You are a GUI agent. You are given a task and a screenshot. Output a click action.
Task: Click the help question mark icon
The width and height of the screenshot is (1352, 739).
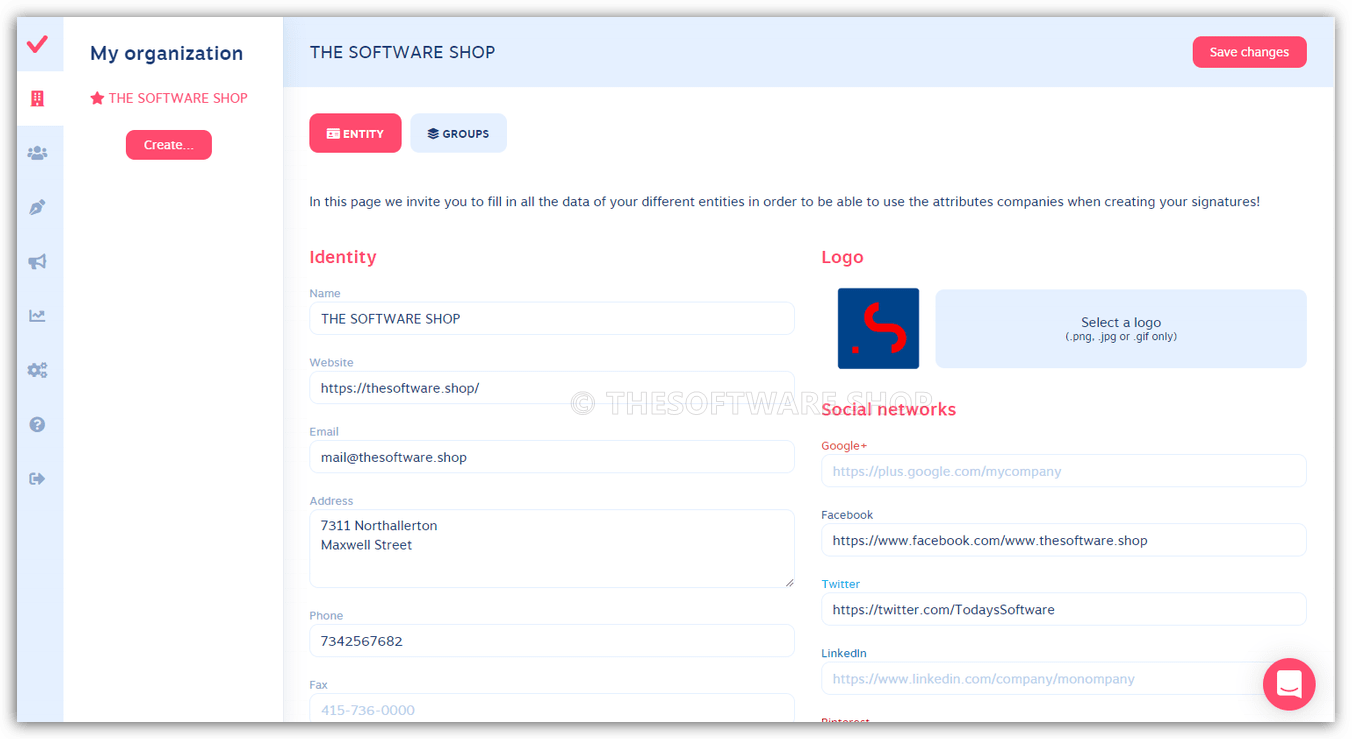click(38, 424)
